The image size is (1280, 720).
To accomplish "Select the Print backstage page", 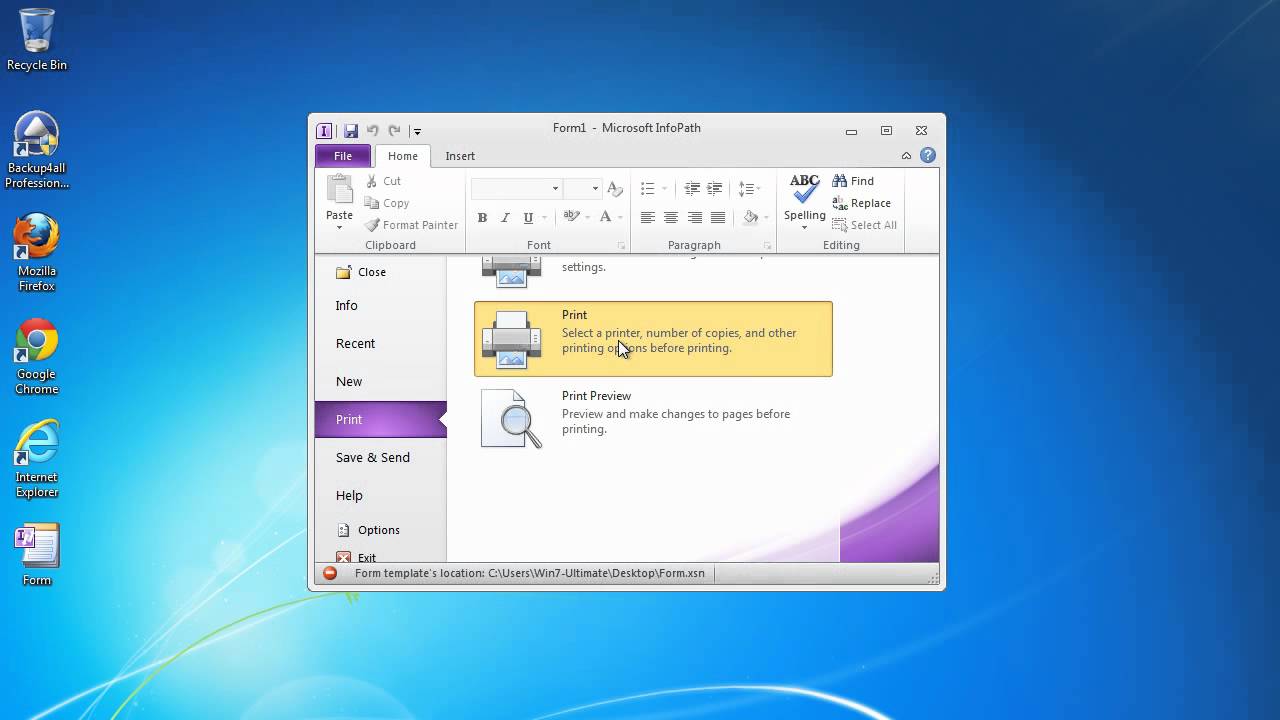I will pyautogui.click(x=380, y=420).
